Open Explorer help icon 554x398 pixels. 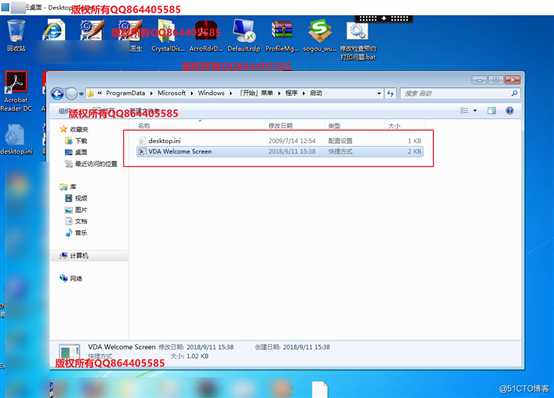tap(509, 111)
